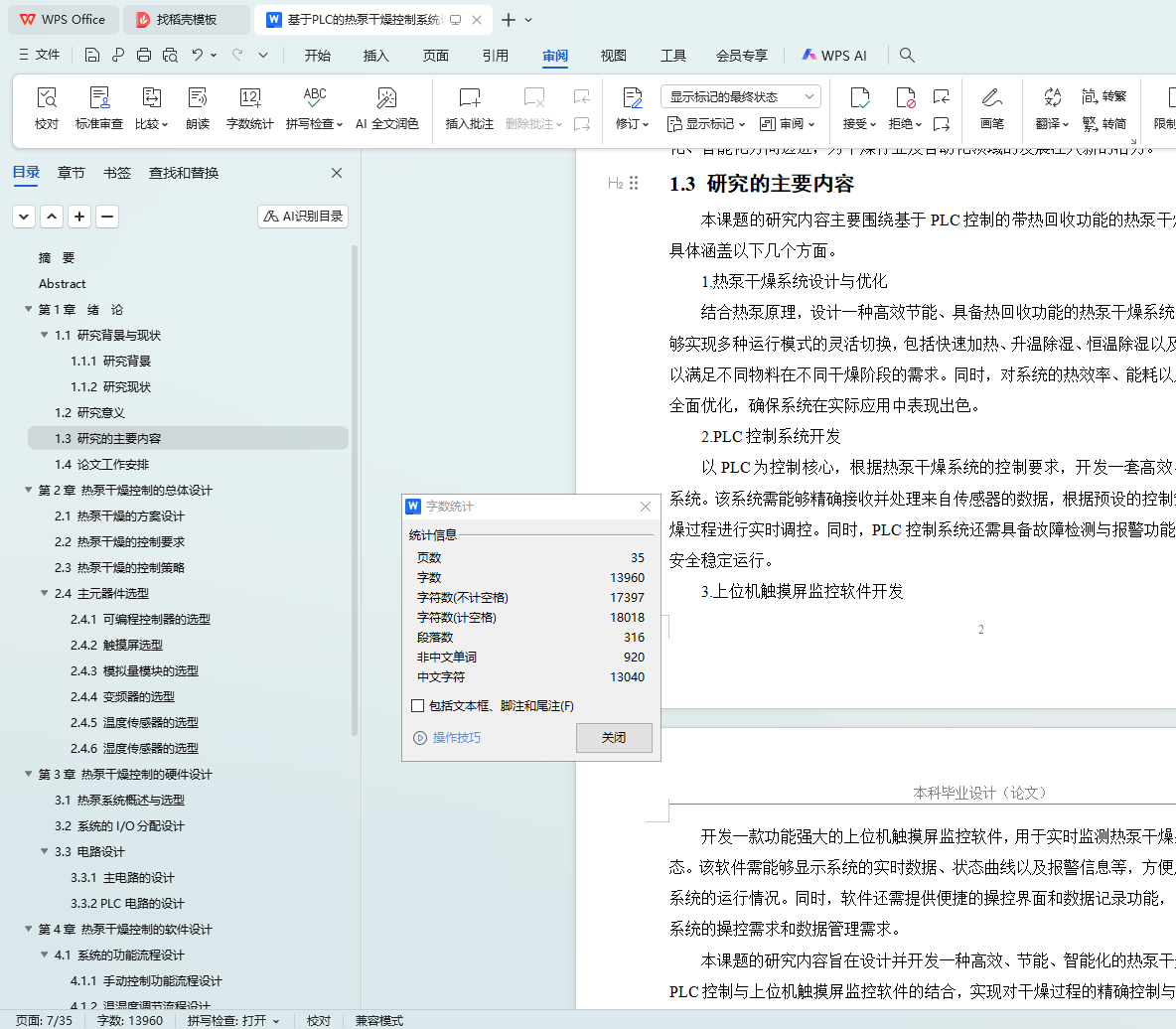Image resolution: width=1176 pixels, height=1029 pixels.
Task: Click the 接受 accept changes icon
Action: pyautogui.click(x=859, y=98)
